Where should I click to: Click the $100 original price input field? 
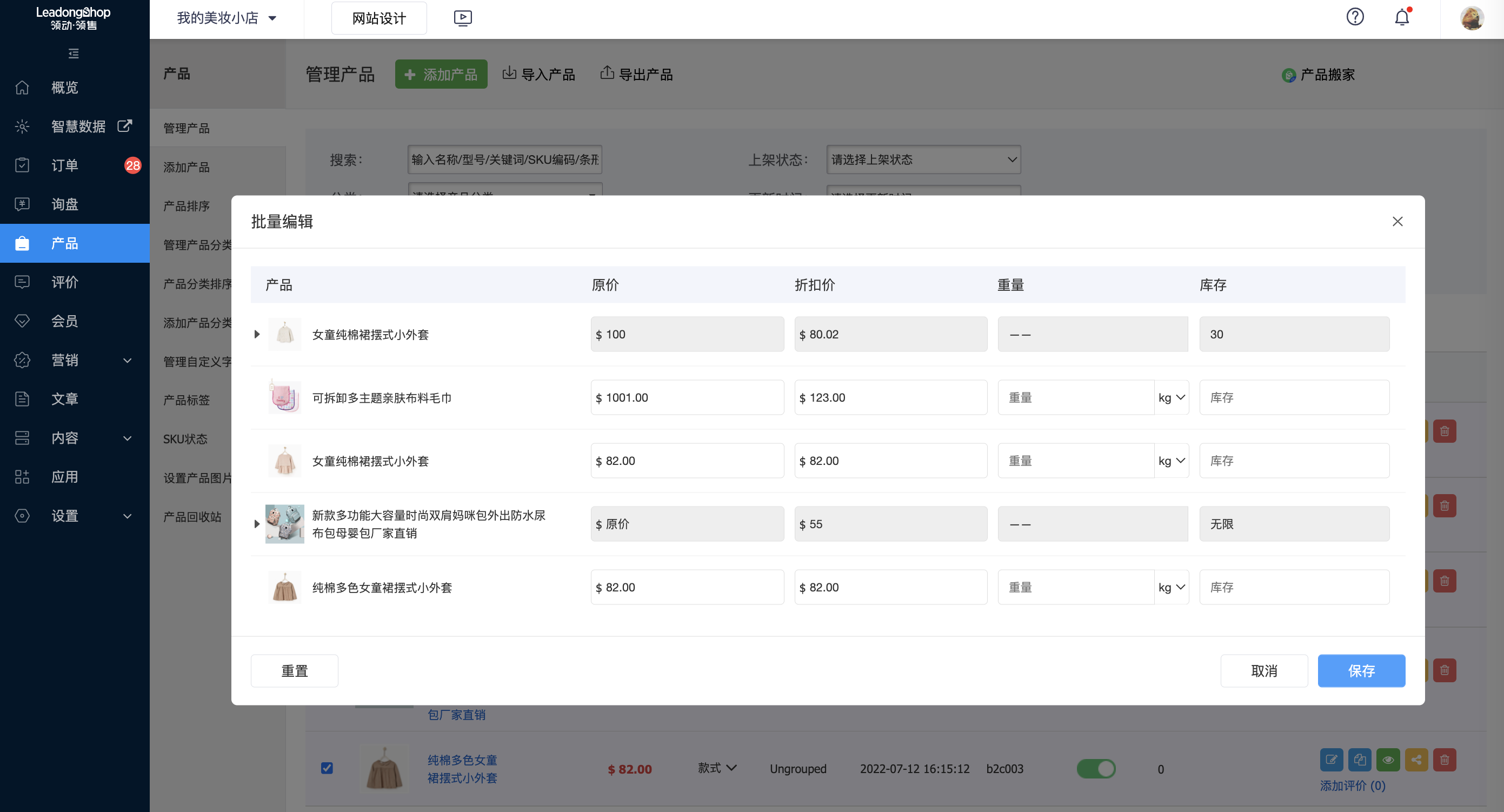tap(687, 334)
